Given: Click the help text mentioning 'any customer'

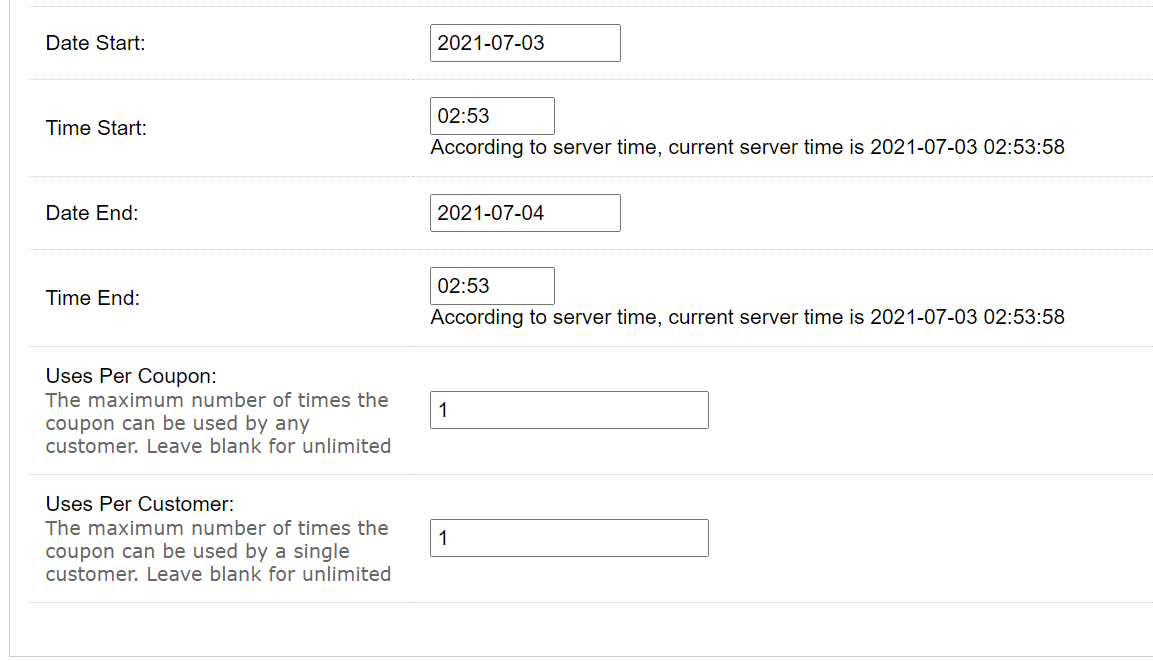Looking at the screenshot, I should (218, 423).
